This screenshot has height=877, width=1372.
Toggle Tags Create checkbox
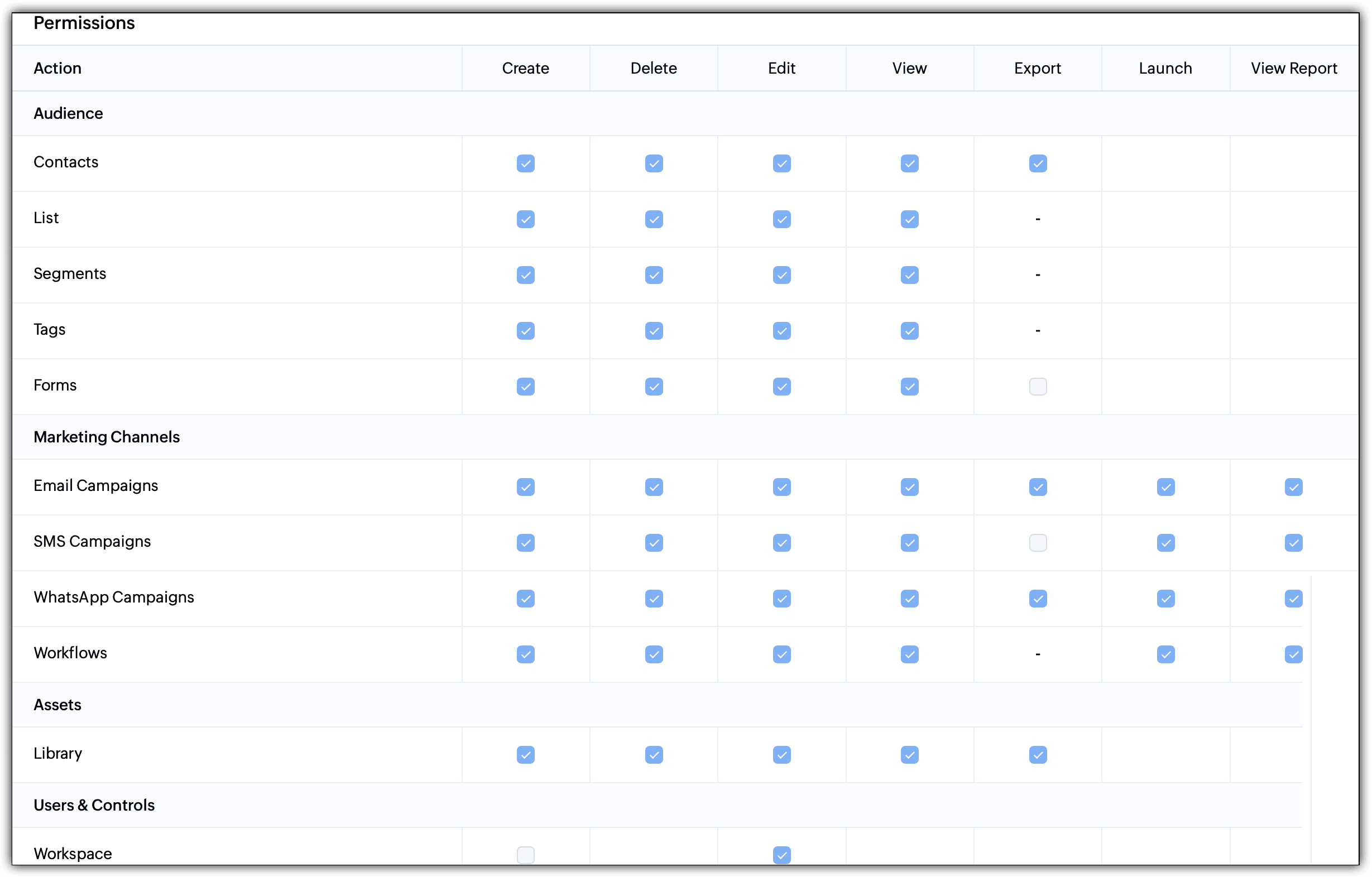tap(525, 331)
